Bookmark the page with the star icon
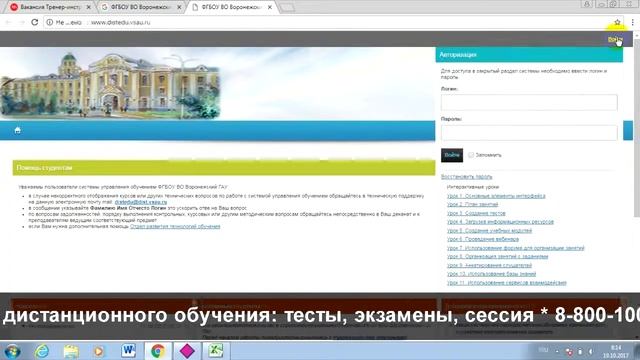Viewport: 640px width, 360px height. (618, 22)
